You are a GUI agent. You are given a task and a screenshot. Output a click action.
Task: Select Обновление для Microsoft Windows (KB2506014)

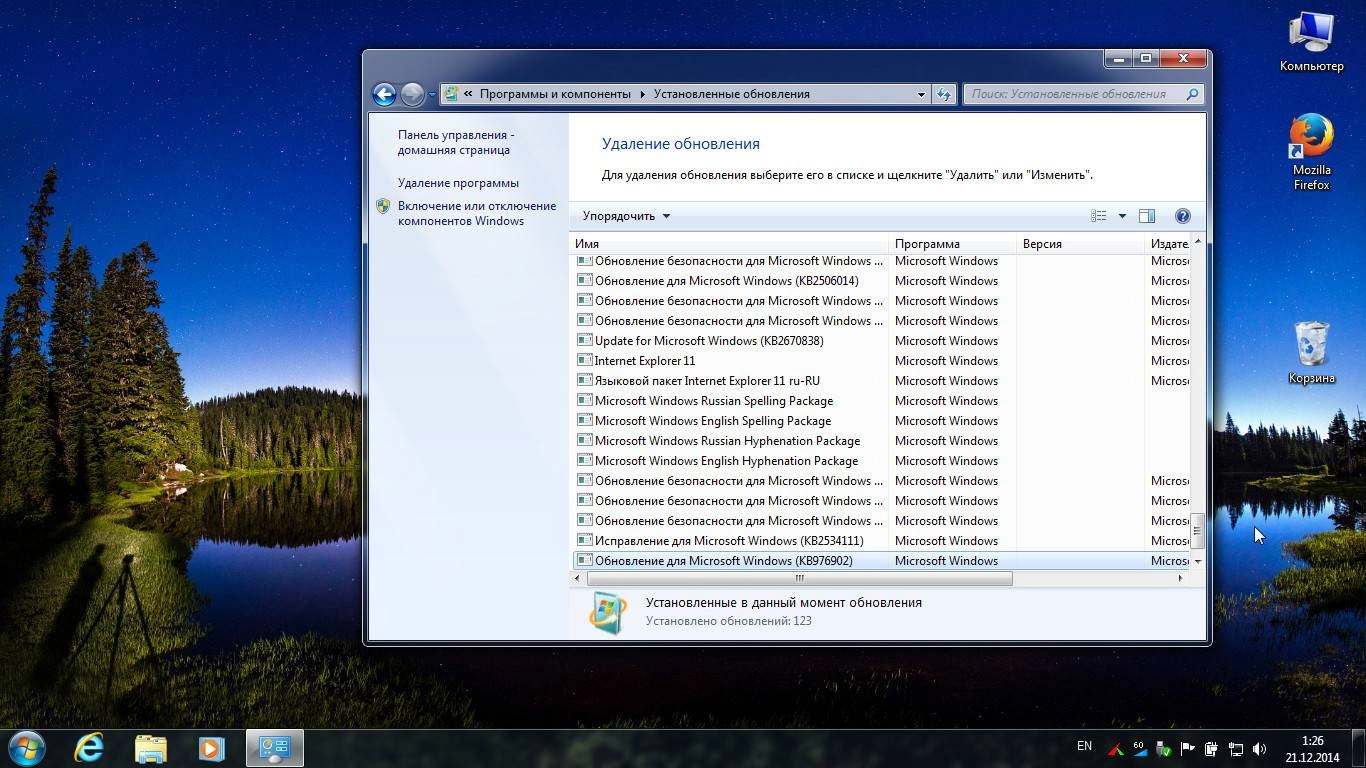click(x=727, y=281)
